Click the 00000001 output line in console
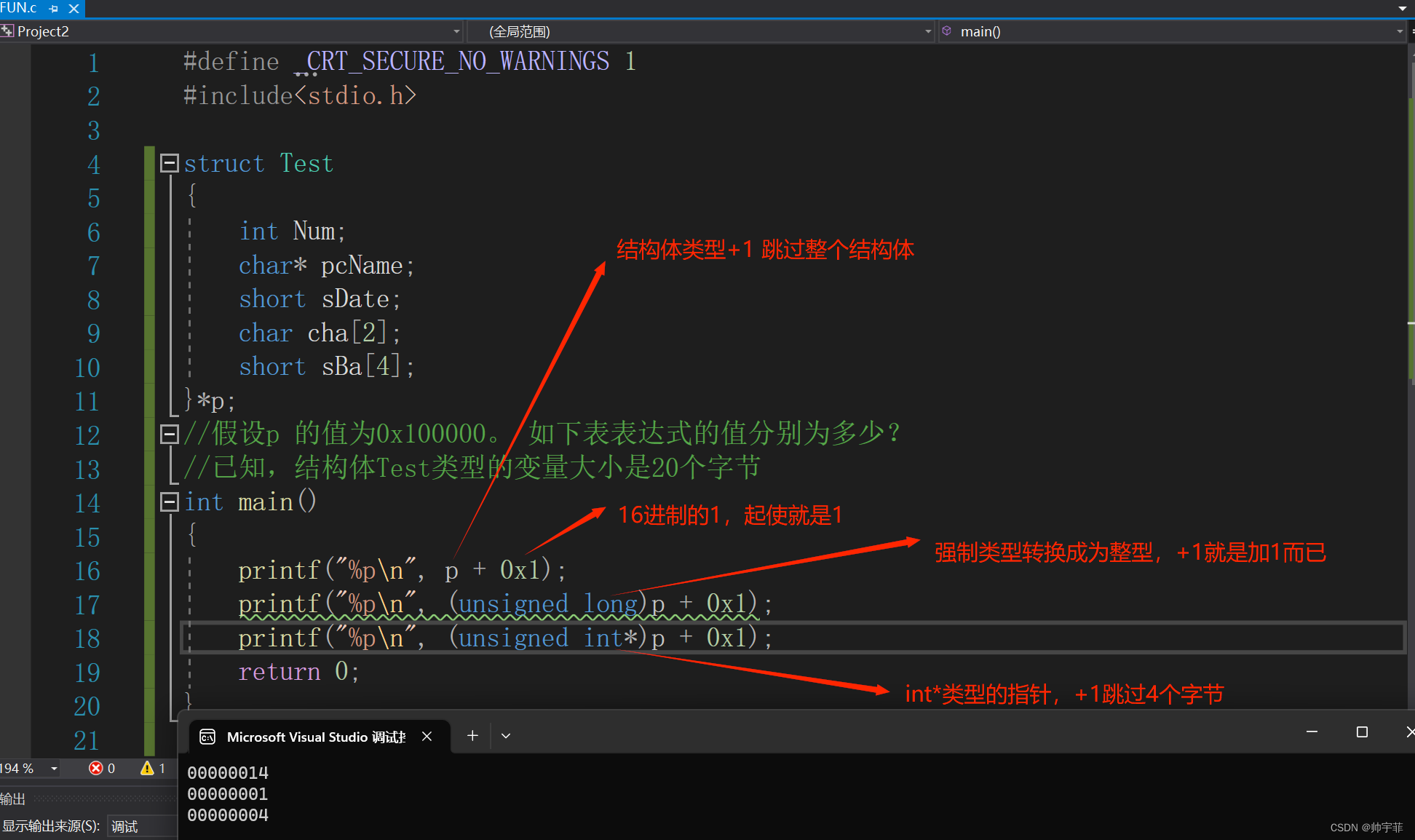The width and height of the screenshot is (1415, 840). [228, 794]
